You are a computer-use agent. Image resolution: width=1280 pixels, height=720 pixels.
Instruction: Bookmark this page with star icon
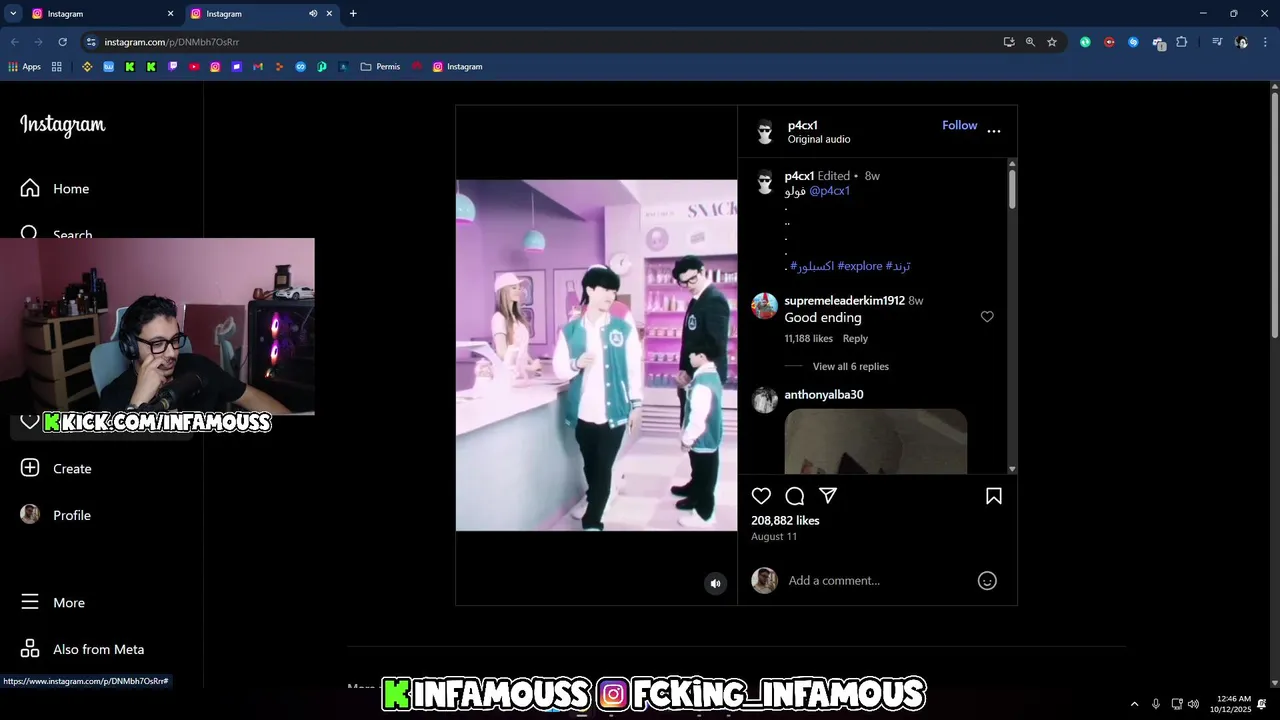pyautogui.click(x=1052, y=42)
